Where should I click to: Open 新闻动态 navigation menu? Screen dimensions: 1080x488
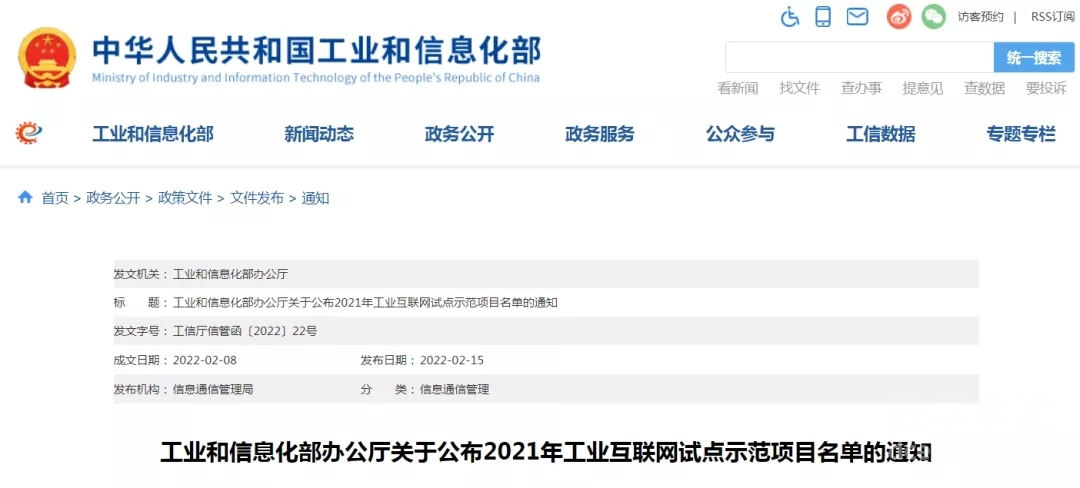tap(319, 134)
